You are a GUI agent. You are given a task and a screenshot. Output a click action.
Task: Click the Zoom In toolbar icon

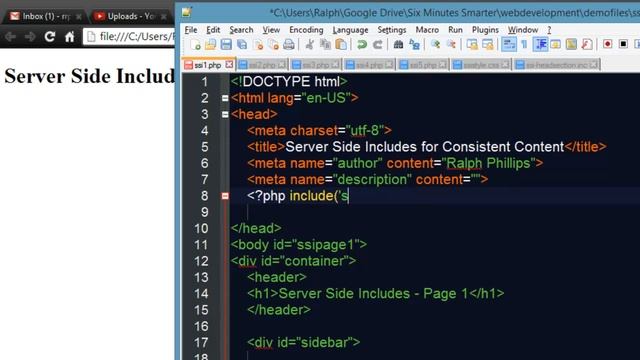[436, 44]
